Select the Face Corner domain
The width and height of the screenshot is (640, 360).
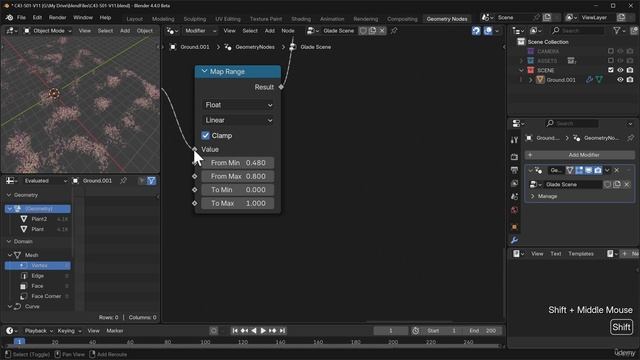pyautogui.click(x=46, y=296)
